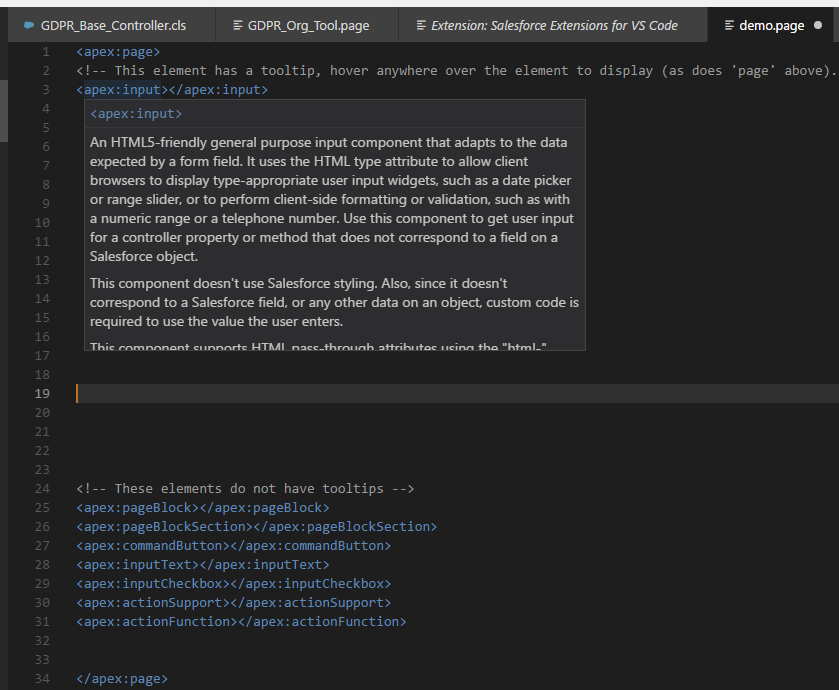Click the opening apex:page tag on line 1

pyautogui.click(x=118, y=52)
